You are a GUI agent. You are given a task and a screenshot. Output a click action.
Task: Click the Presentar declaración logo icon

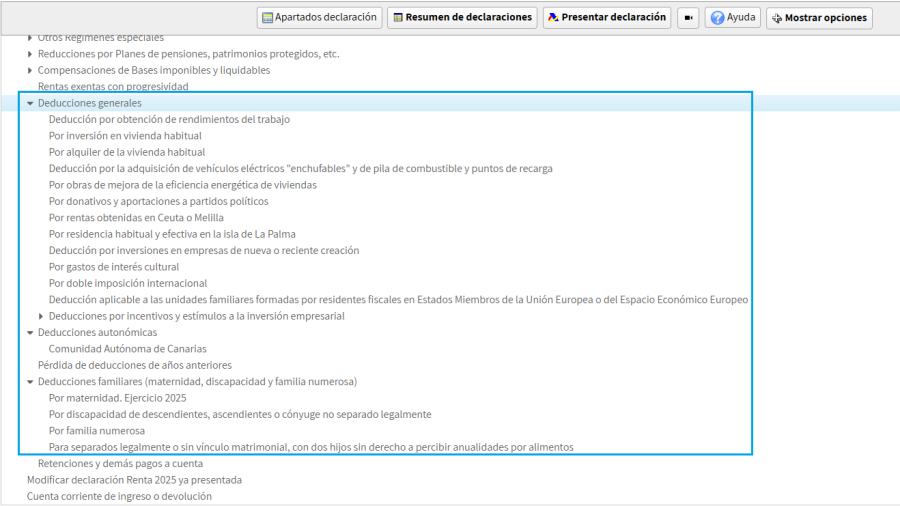552,18
